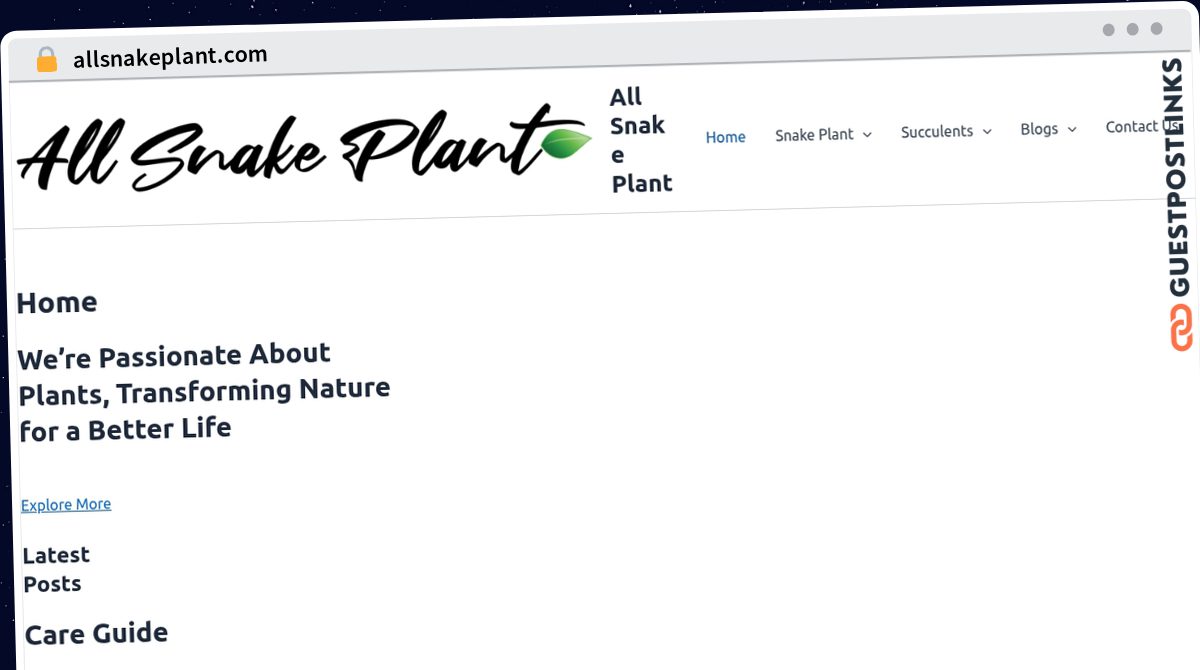
Task: Select the allsnakeplant.com address bar URL
Action: click(170, 56)
